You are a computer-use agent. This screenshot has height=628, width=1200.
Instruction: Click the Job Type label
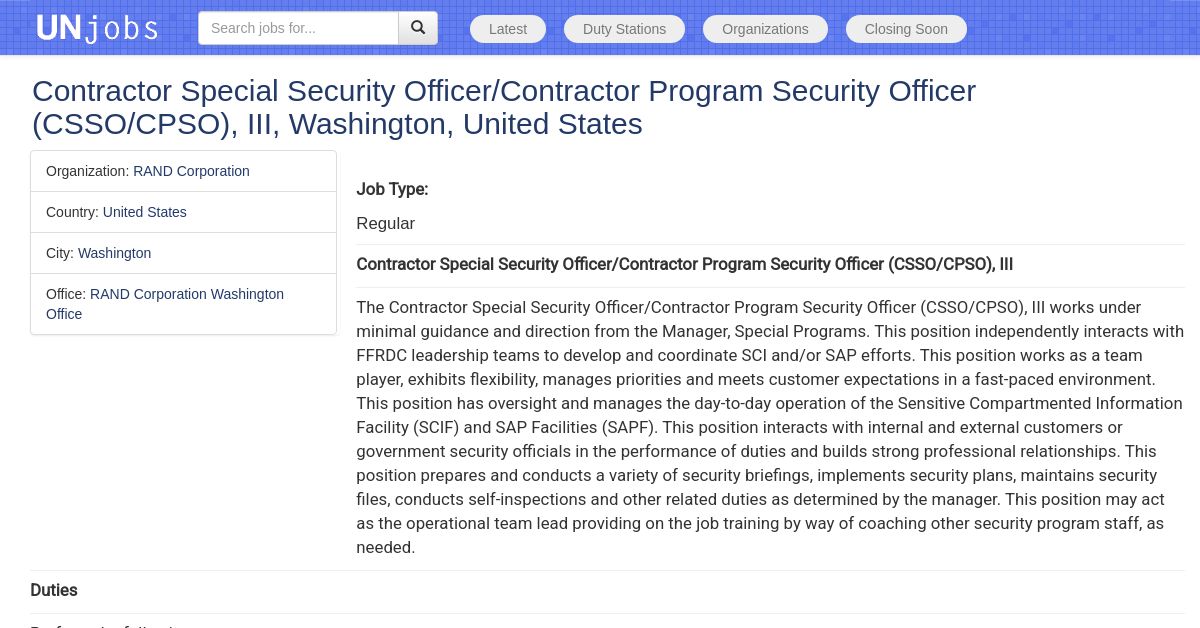392,189
